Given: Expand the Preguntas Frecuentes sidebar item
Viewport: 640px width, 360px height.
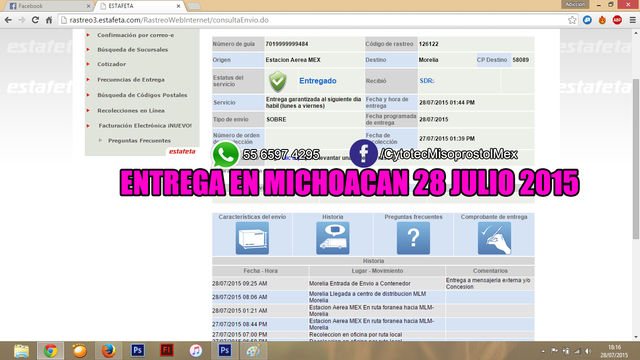Looking at the screenshot, I should coord(139,140).
